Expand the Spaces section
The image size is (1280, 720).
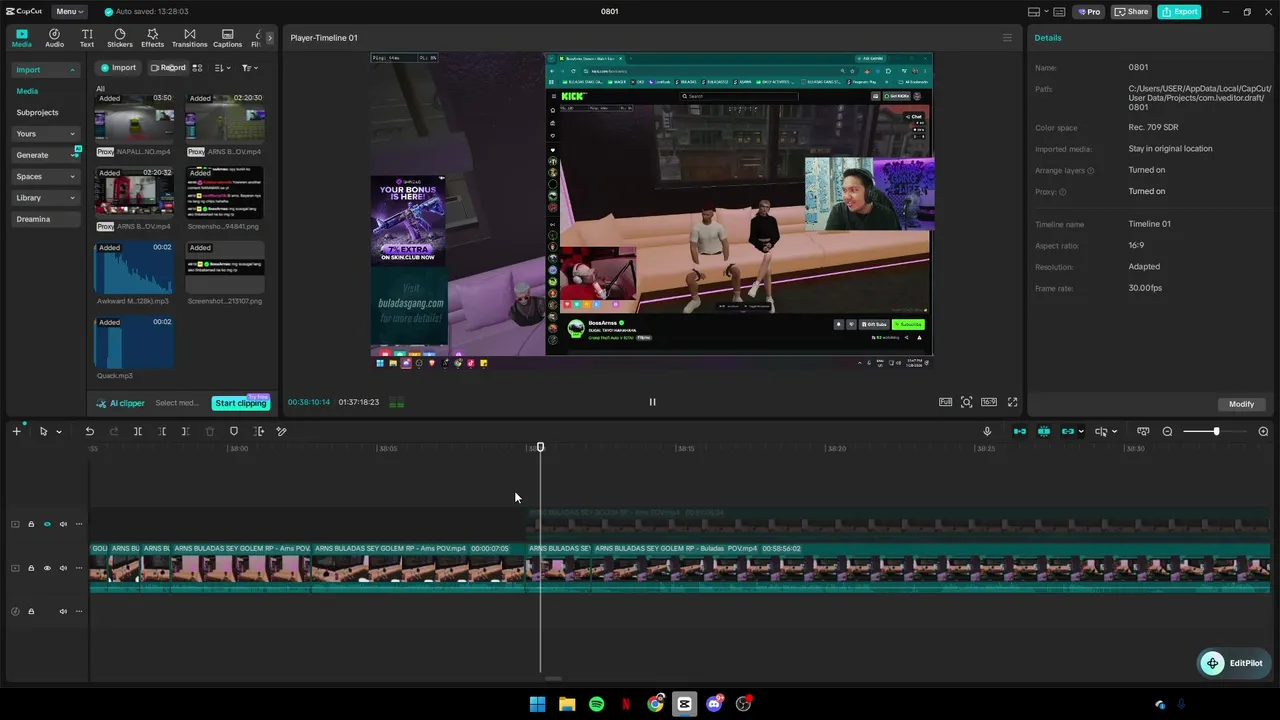[45, 177]
